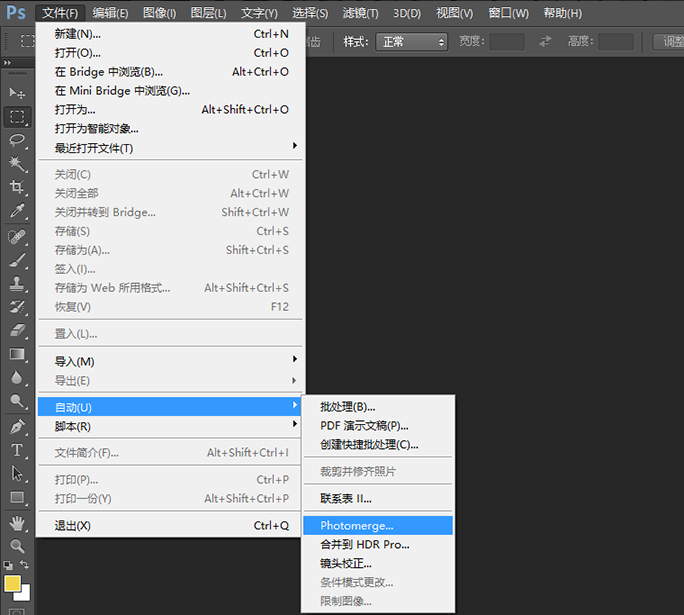Open the 图像(I) menu
Screen dimensions: 684x615
point(160,13)
